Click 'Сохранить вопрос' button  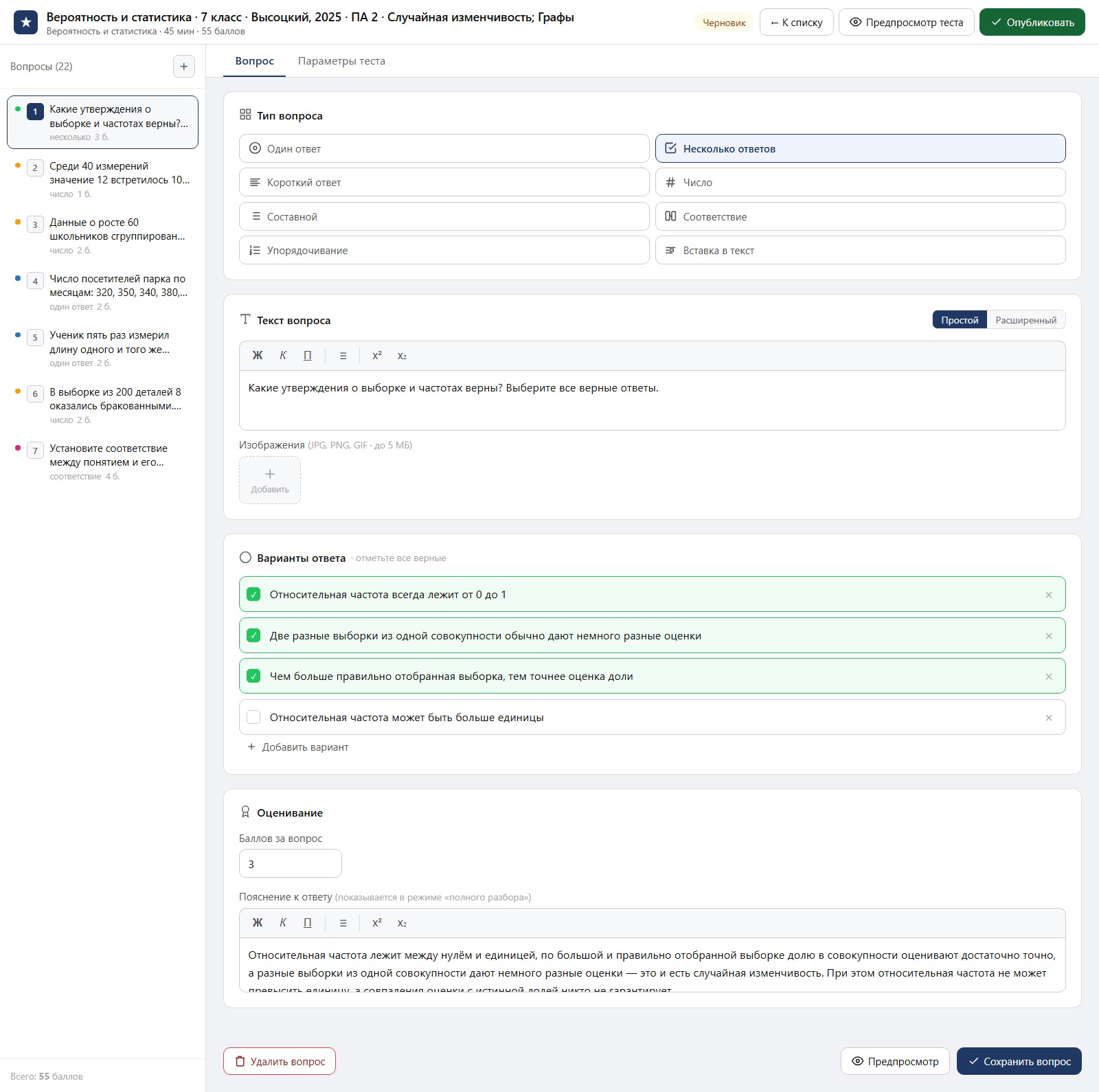(x=1019, y=1061)
